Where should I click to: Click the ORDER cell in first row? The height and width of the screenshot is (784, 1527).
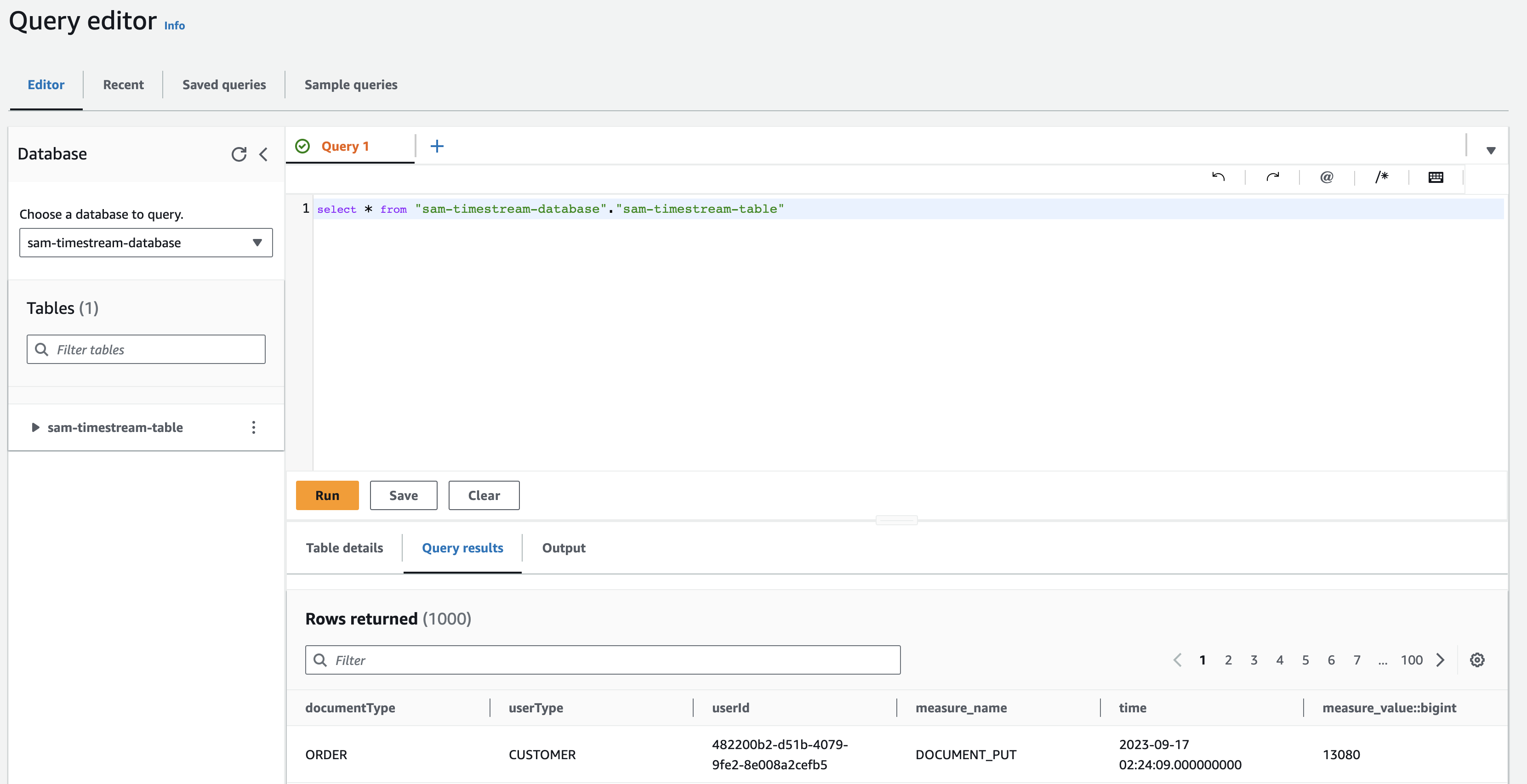point(326,755)
